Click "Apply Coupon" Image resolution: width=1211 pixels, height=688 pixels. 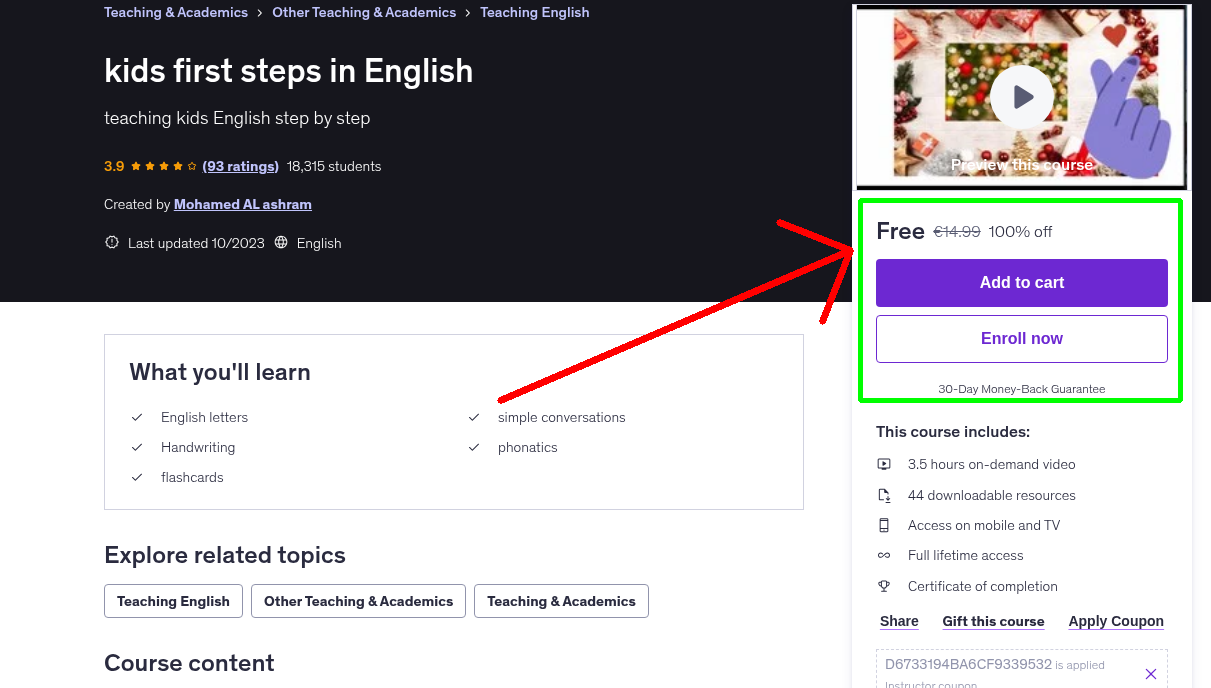(1115, 621)
